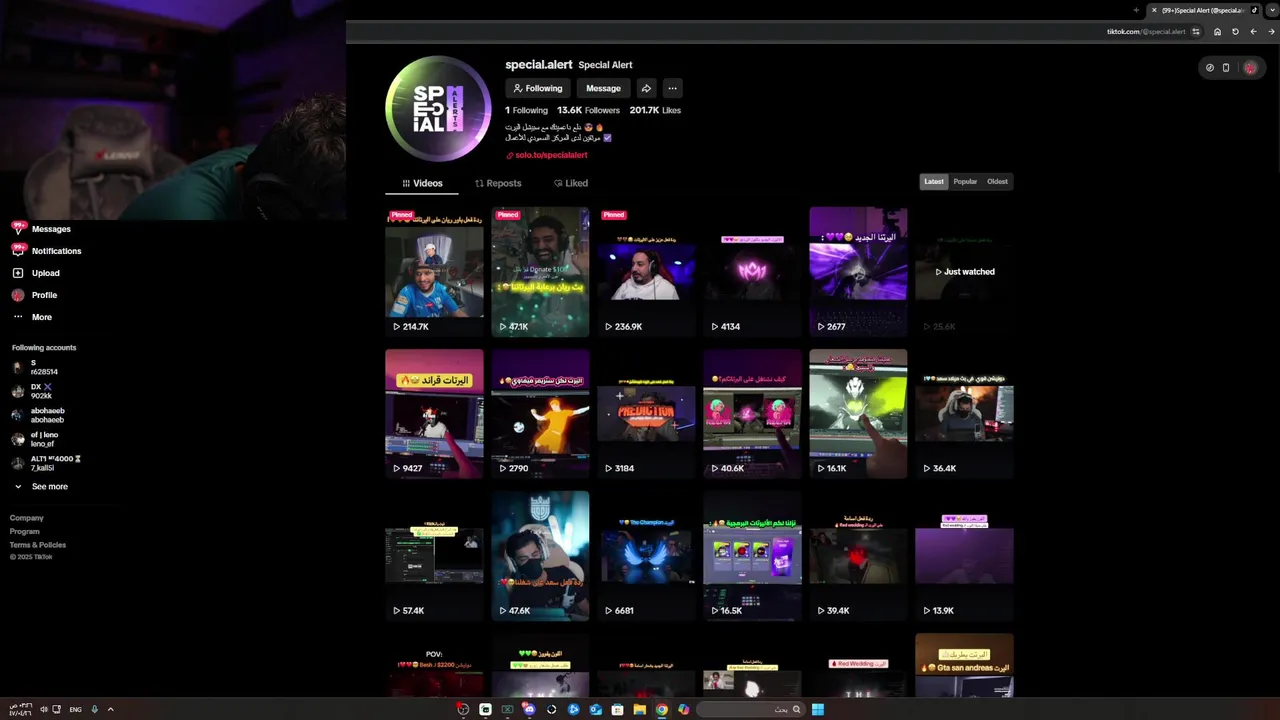
Task: Toggle the Following button on profile
Action: pyautogui.click(x=538, y=88)
